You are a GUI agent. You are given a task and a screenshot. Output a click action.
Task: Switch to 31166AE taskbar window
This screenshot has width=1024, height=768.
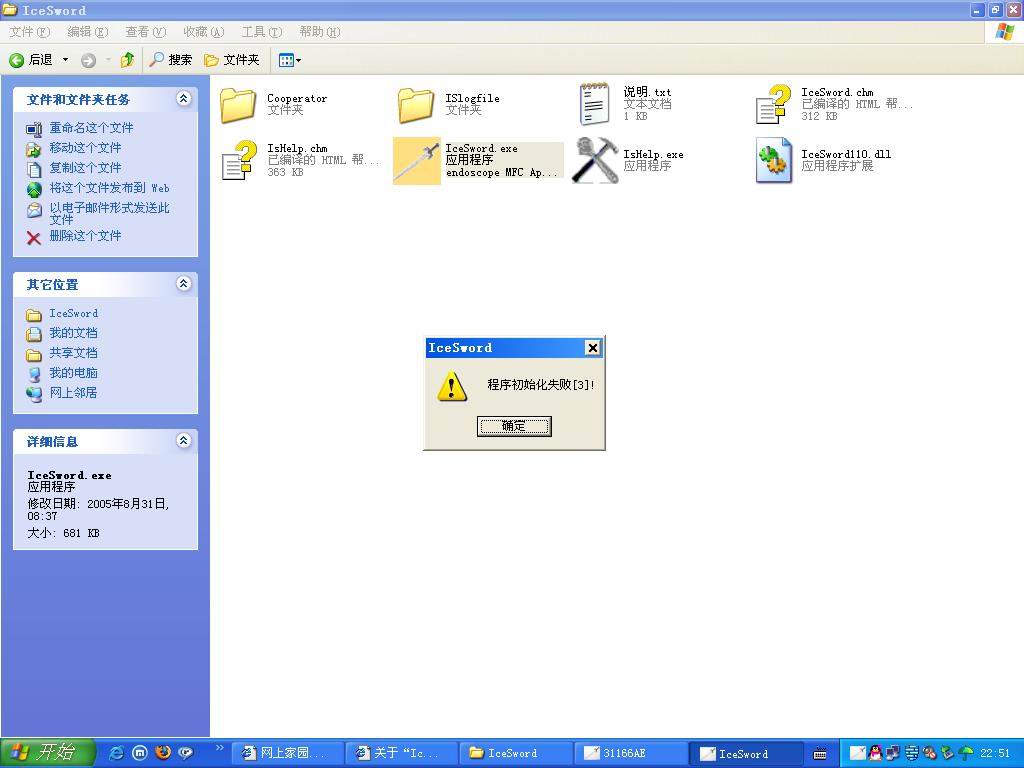coord(630,754)
